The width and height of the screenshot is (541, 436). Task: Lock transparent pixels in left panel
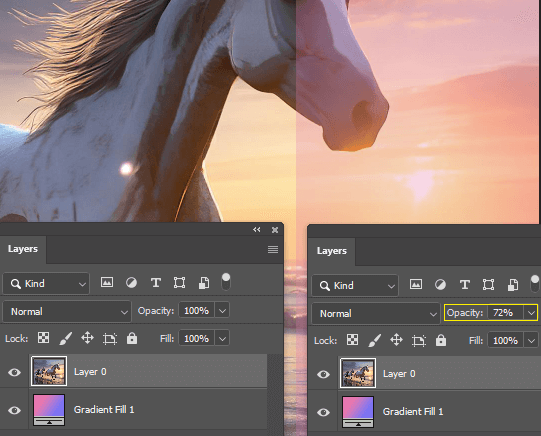[43, 338]
